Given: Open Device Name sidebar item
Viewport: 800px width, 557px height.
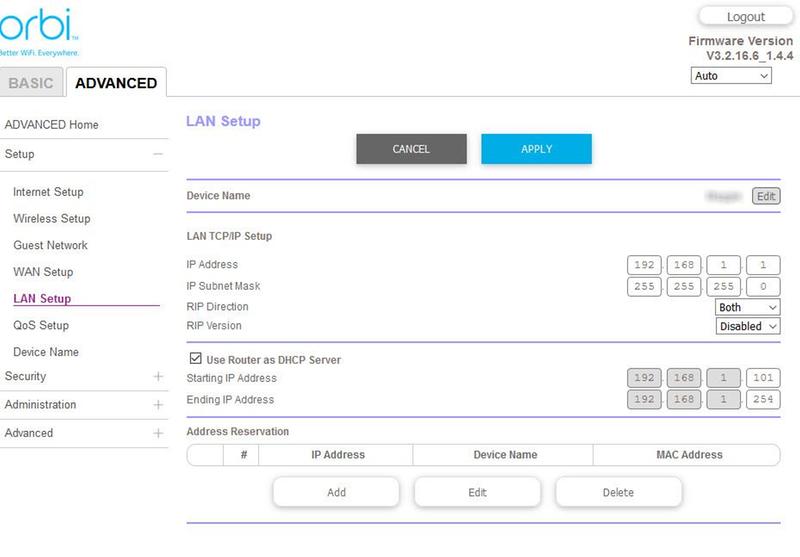Looking at the screenshot, I should pyautogui.click(x=46, y=352).
